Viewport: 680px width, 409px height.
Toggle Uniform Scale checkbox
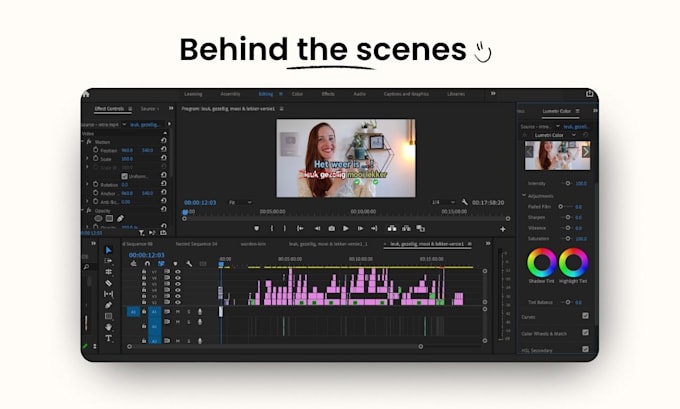pos(124,176)
